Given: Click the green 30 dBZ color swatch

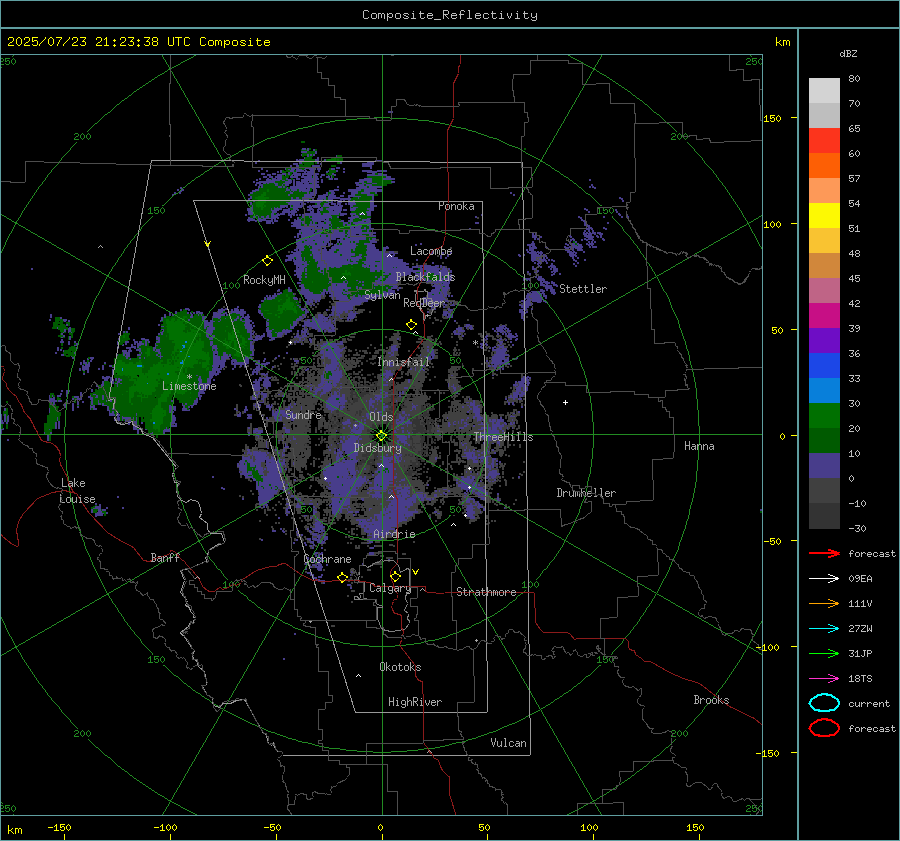Looking at the screenshot, I should (824, 416).
